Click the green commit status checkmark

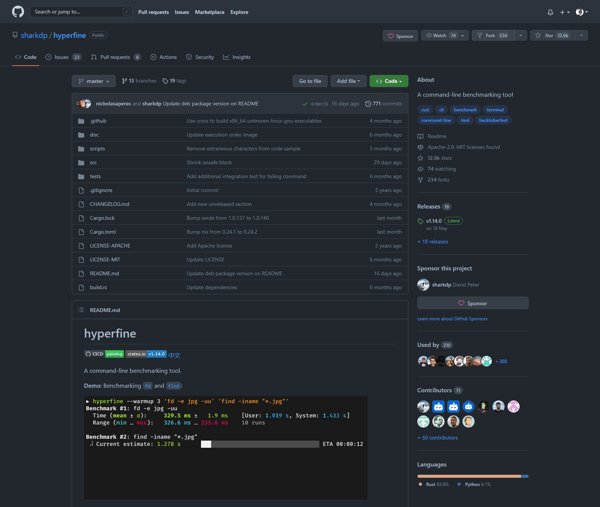point(305,104)
